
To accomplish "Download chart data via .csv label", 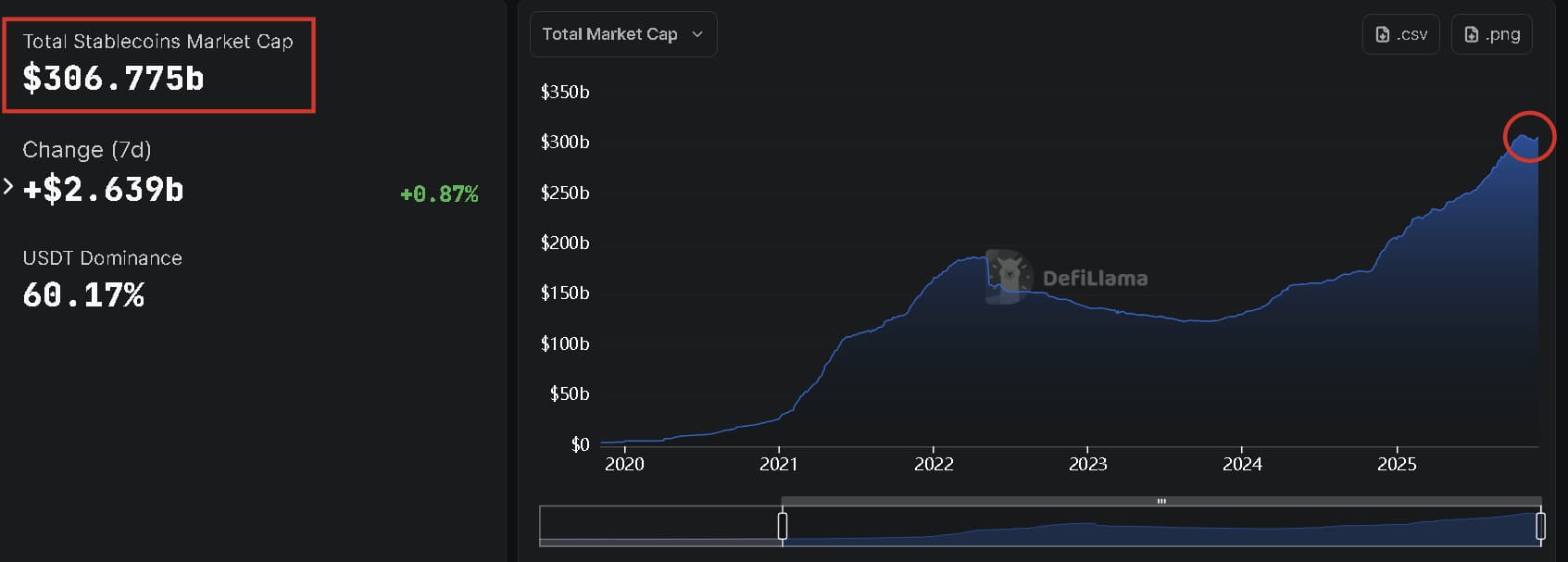I will point(1412,34).
